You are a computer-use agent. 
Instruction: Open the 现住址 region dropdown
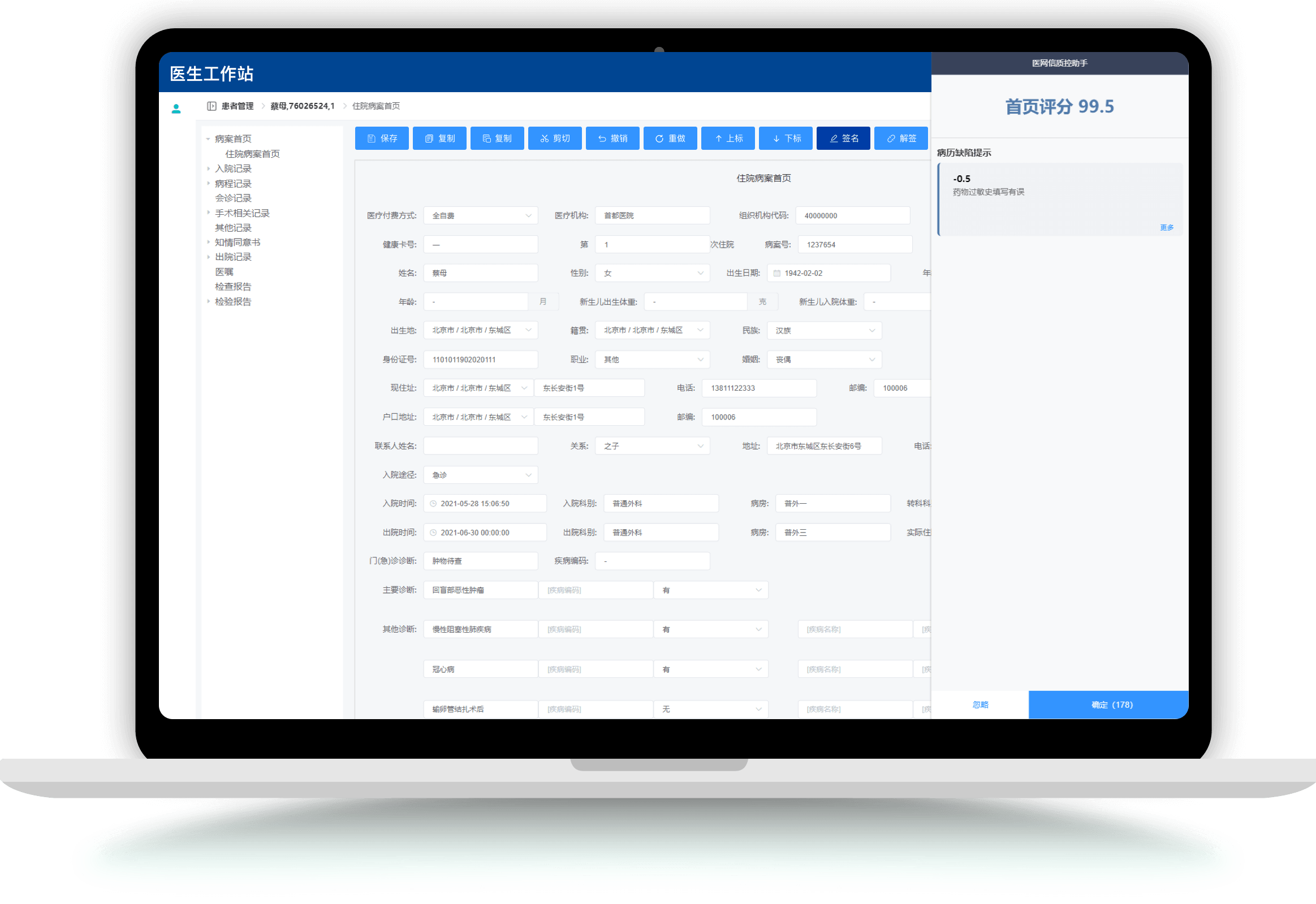[x=478, y=388]
